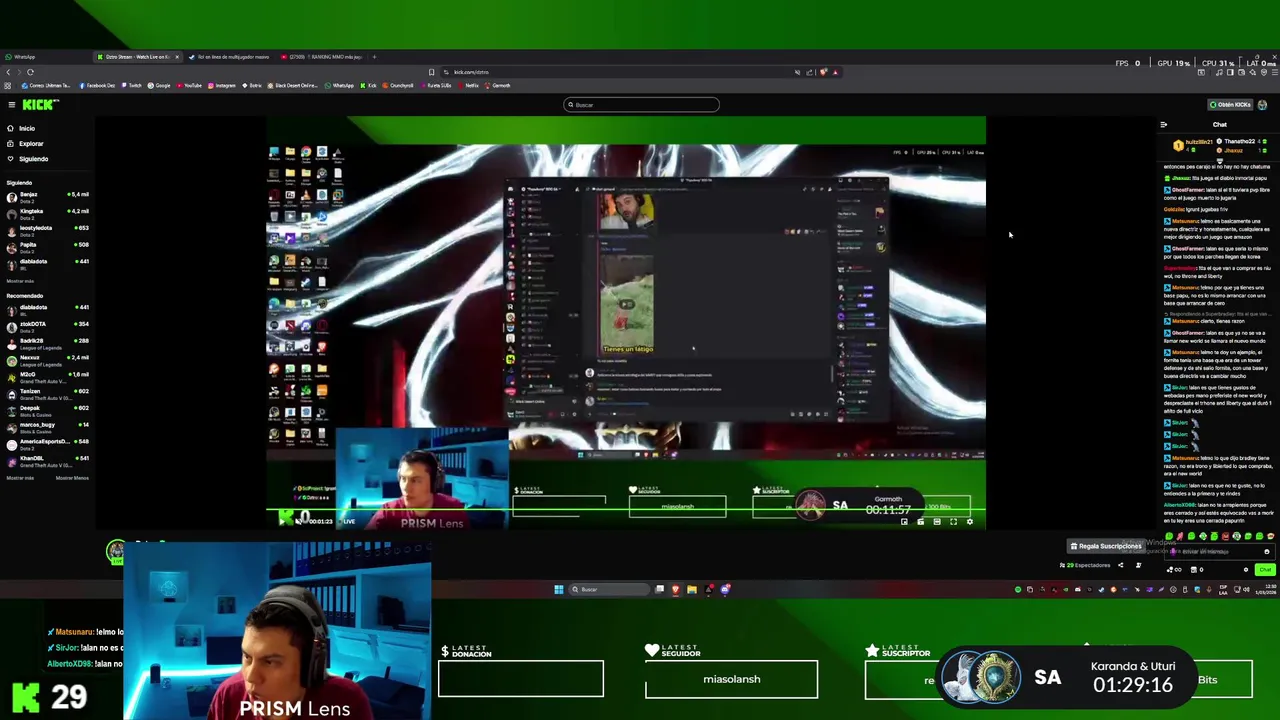Image resolution: width=1280 pixels, height=720 pixels.
Task: Click Regala Suscripciones button
Action: pos(1106,546)
